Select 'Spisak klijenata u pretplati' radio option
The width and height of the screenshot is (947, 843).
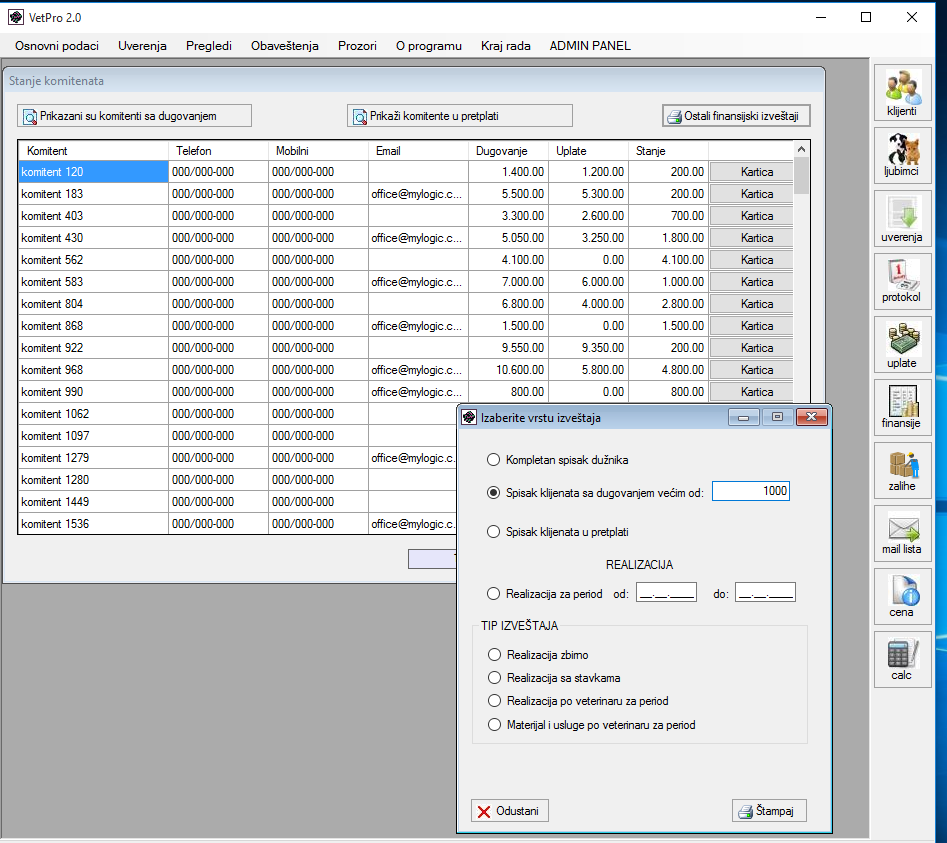point(492,532)
